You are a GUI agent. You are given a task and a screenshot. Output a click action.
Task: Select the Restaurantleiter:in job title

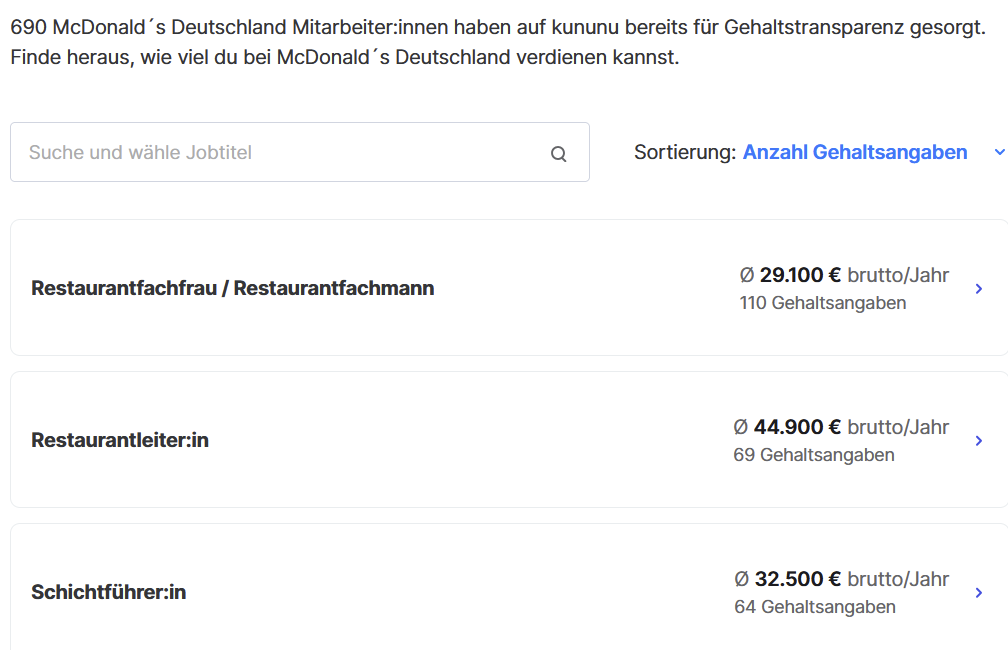tap(120, 441)
